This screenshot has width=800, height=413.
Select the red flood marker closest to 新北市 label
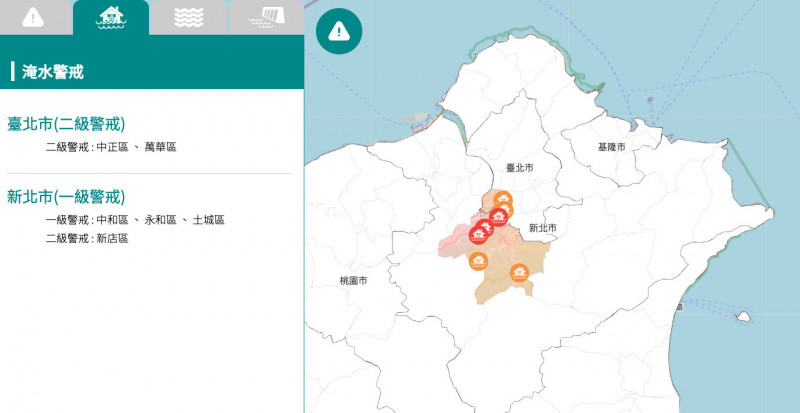[498, 217]
